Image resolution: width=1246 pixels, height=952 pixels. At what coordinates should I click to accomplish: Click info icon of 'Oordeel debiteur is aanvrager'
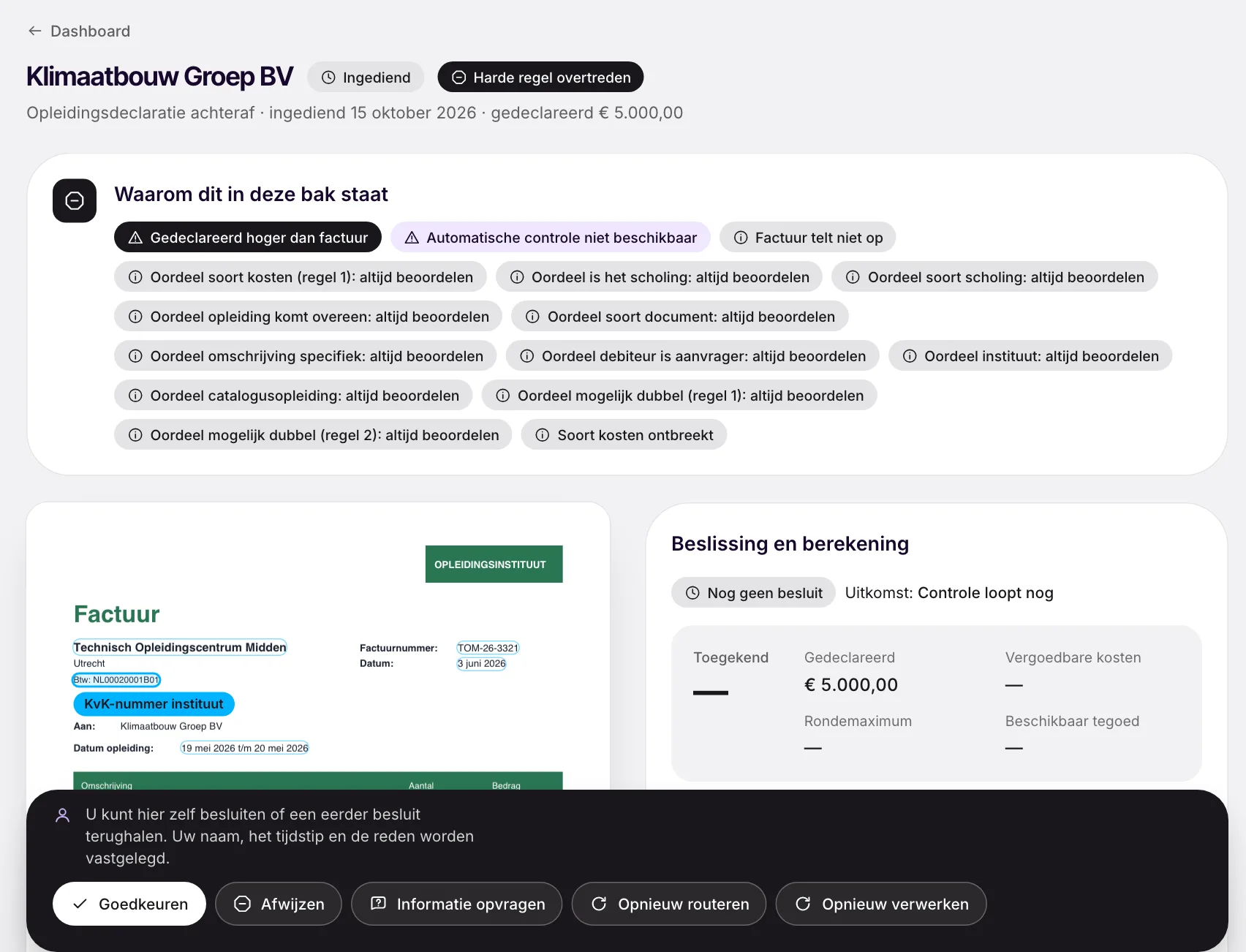tap(526, 356)
